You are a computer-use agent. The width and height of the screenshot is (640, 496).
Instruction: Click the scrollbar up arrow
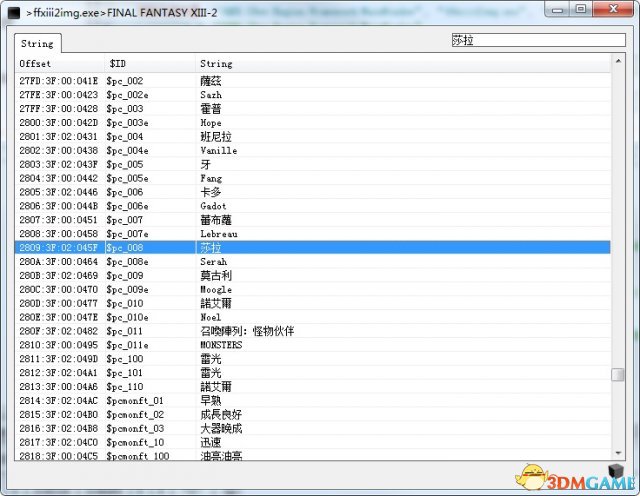click(x=618, y=61)
